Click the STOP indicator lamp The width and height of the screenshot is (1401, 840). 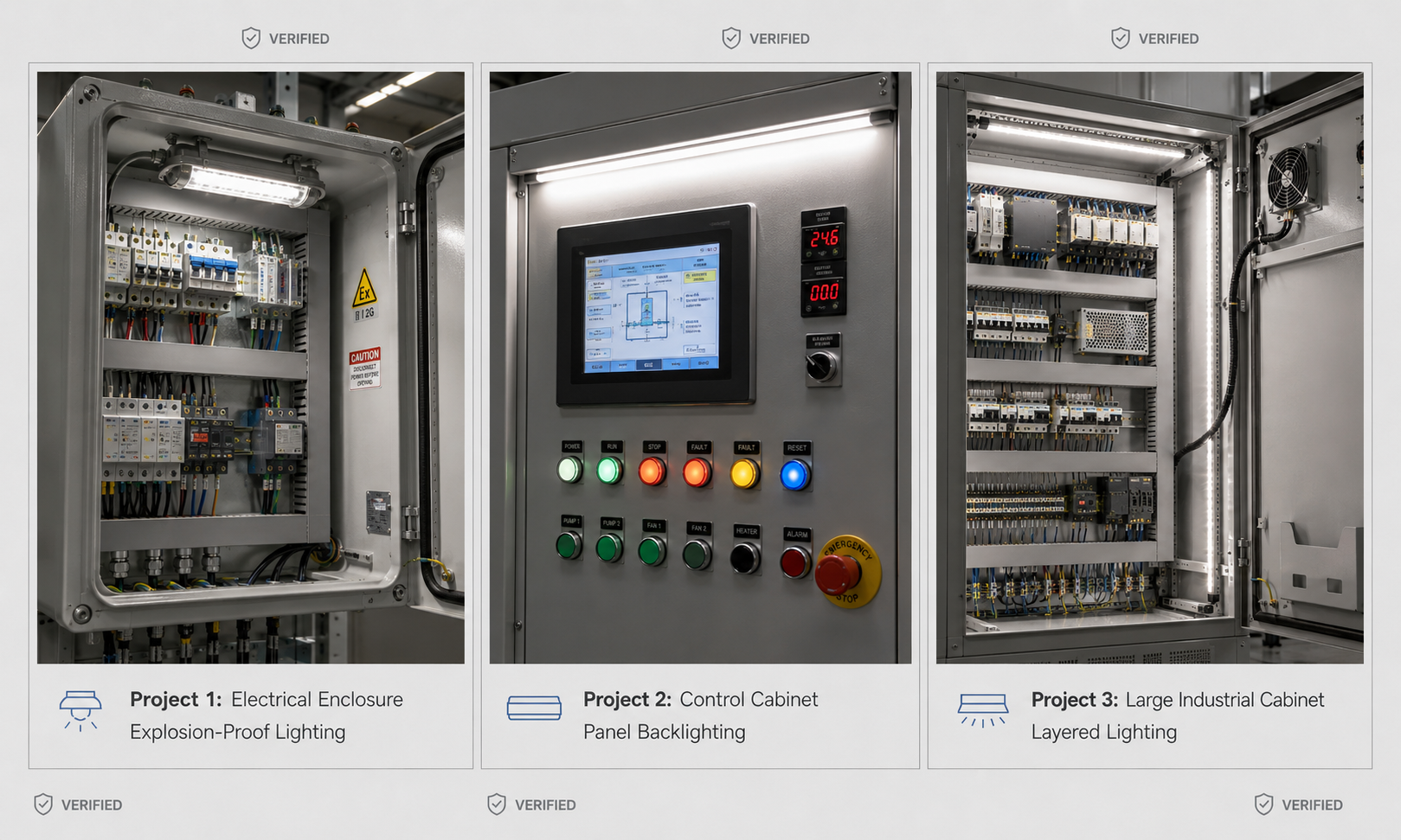652,471
